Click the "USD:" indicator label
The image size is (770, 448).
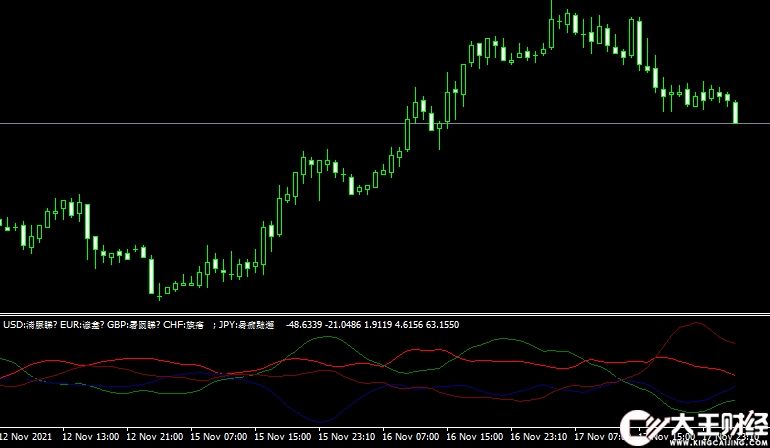13,325
